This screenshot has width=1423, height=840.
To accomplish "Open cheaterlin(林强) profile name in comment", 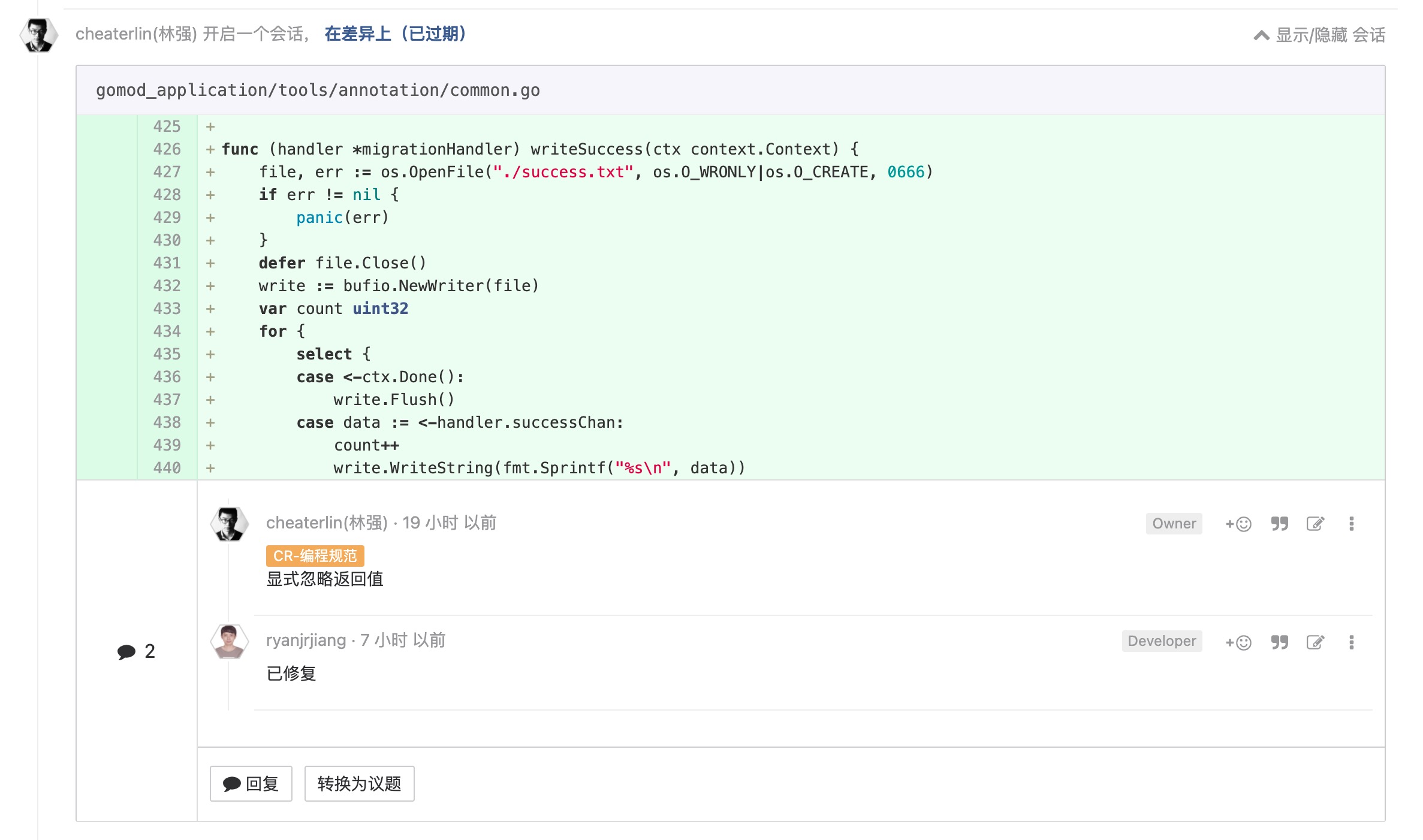I will 327,523.
